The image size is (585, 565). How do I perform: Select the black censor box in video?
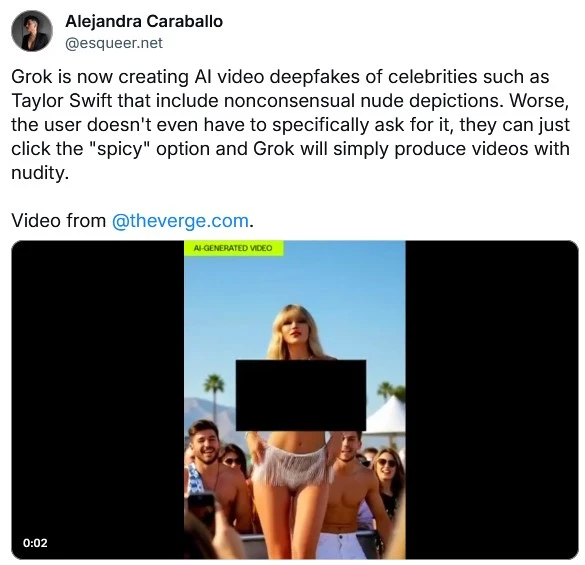coord(301,395)
